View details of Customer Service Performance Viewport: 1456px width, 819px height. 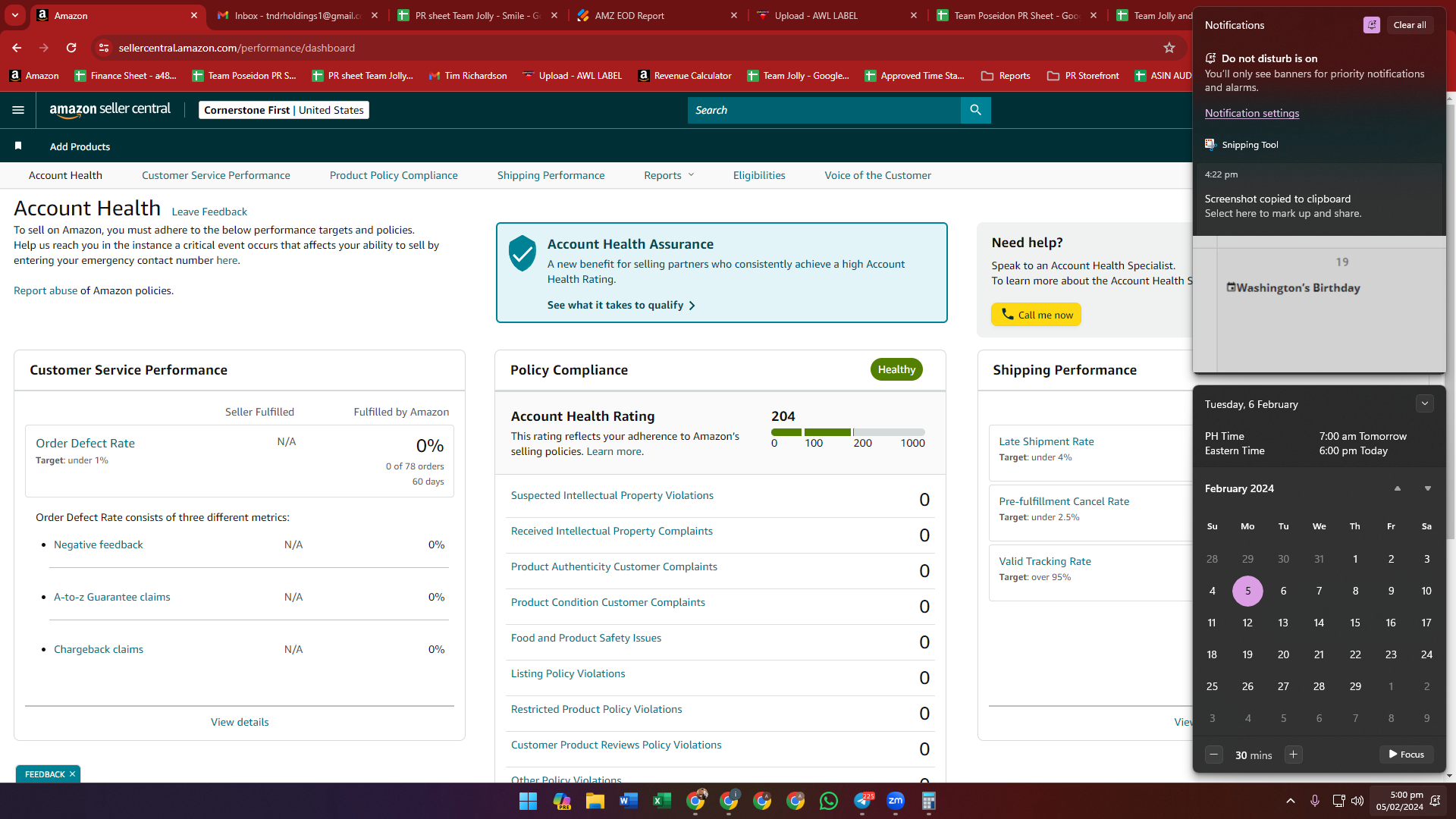[x=240, y=722]
